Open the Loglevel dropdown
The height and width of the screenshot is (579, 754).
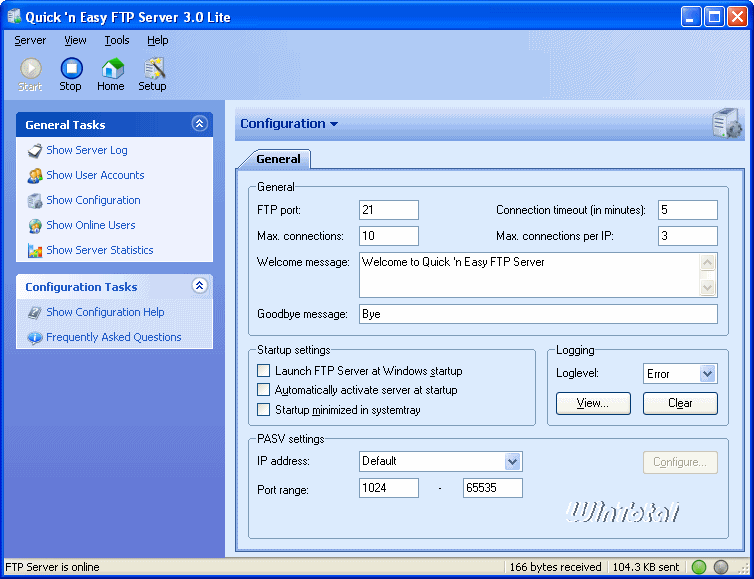point(707,374)
